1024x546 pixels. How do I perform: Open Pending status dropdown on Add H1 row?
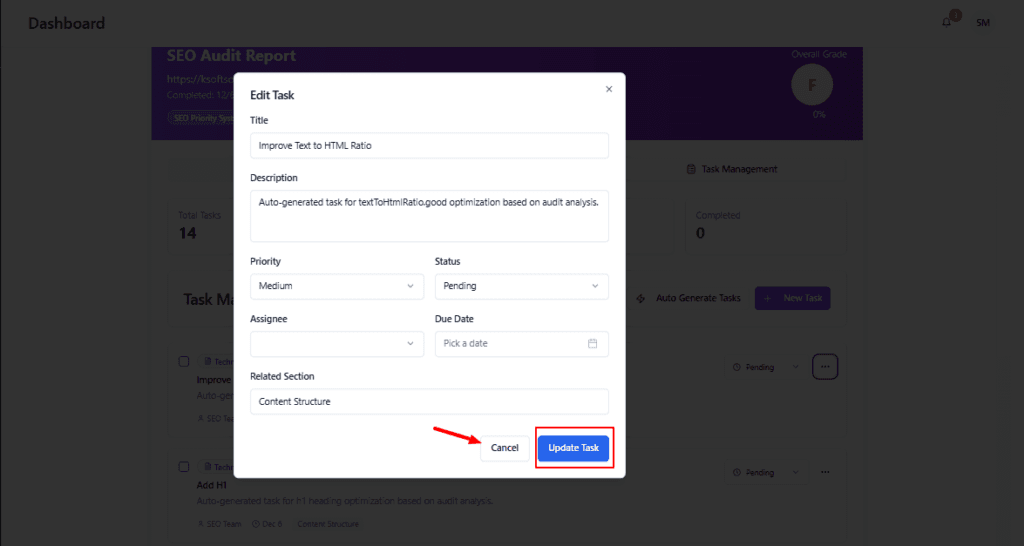(x=765, y=472)
